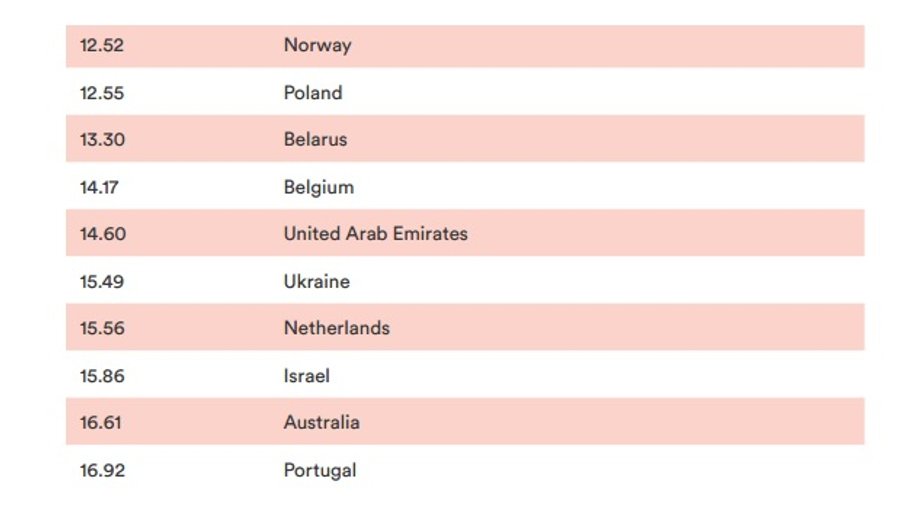Click the 15.56 value cell
This screenshot has width=920, height=508.
coord(102,328)
